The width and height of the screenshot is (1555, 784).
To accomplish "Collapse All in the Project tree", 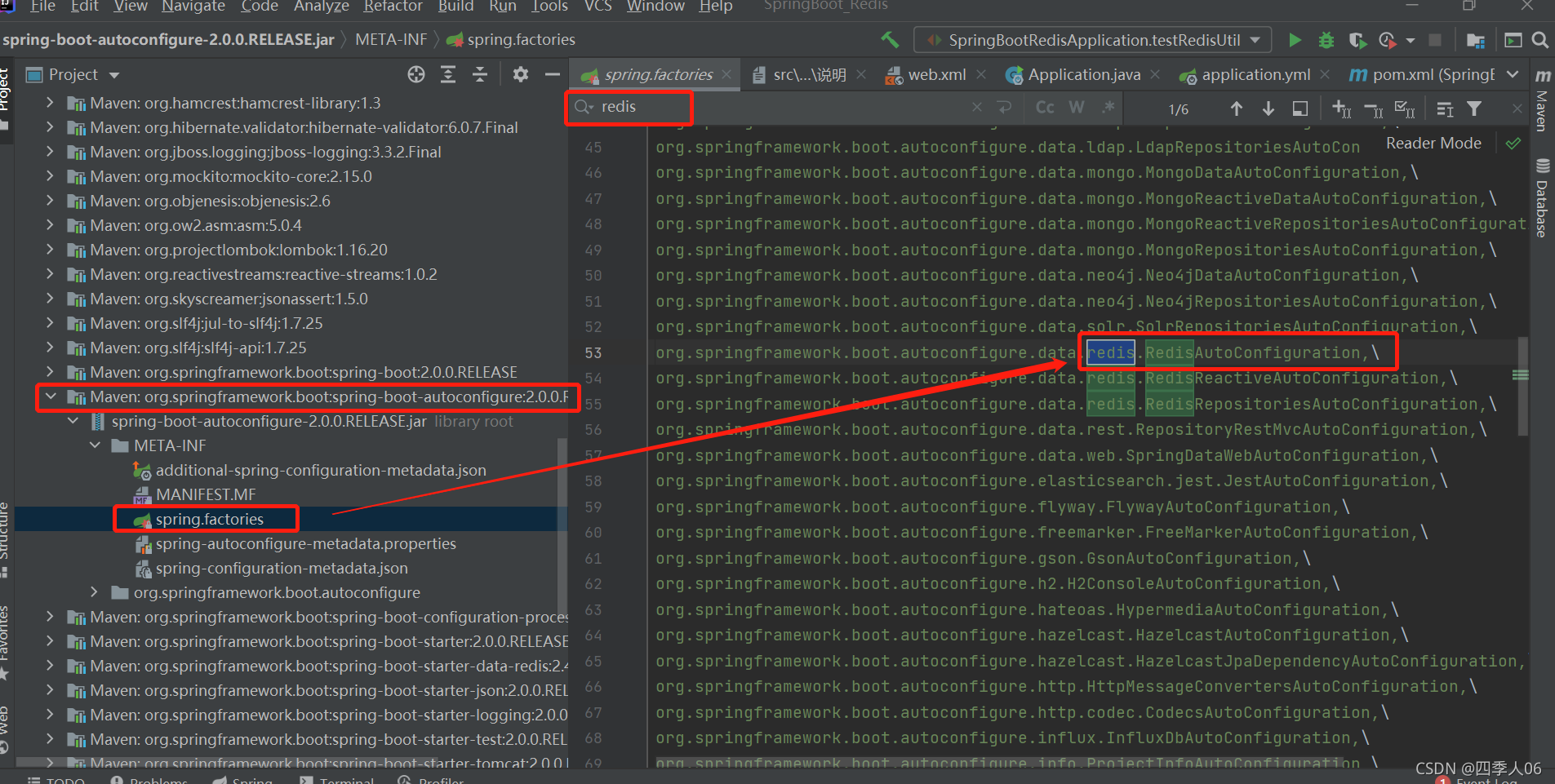I will tap(480, 74).
